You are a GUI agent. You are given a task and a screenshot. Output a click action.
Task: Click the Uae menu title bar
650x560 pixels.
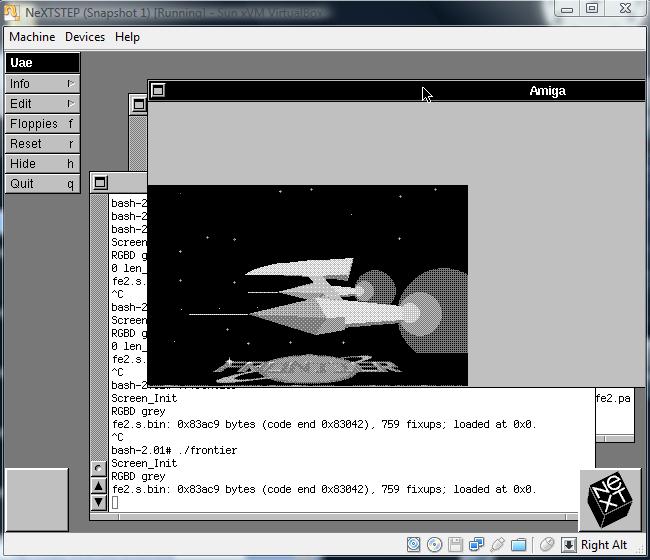(x=42, y=63)
